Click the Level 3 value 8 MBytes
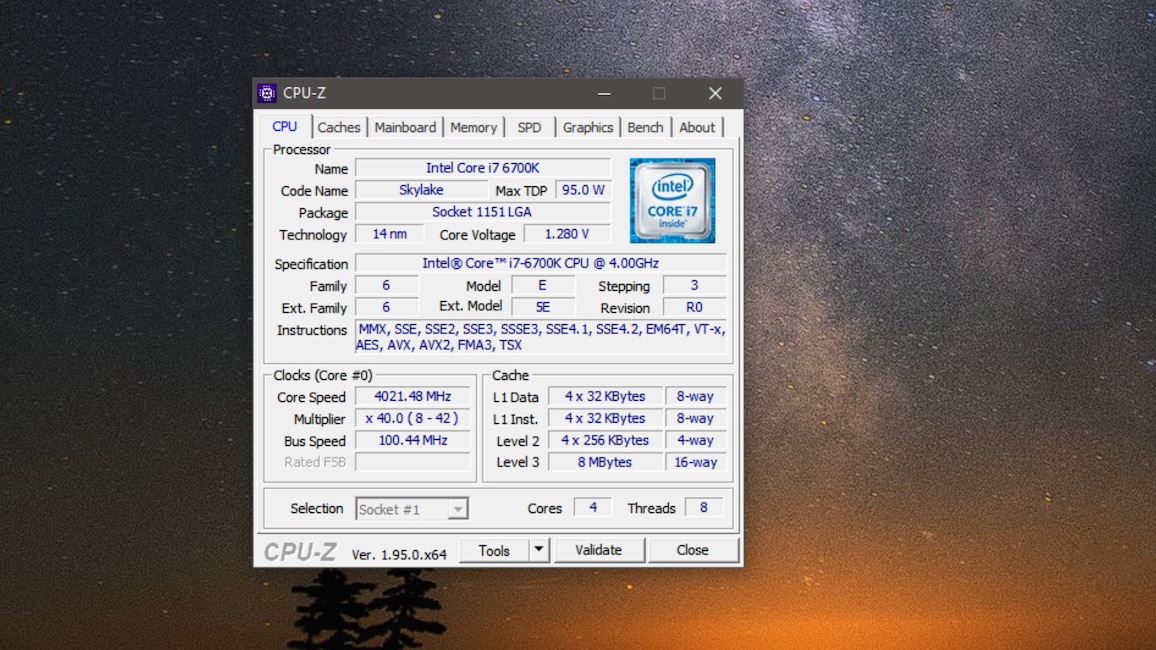The width and height of the screenshot is (1156, 650). point(605,462)
